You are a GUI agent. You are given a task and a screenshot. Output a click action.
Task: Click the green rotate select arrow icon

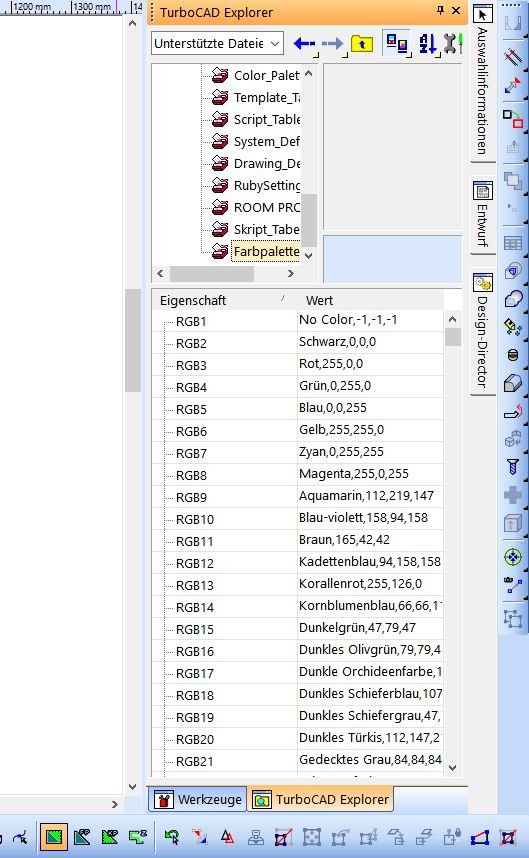[172, 837]
